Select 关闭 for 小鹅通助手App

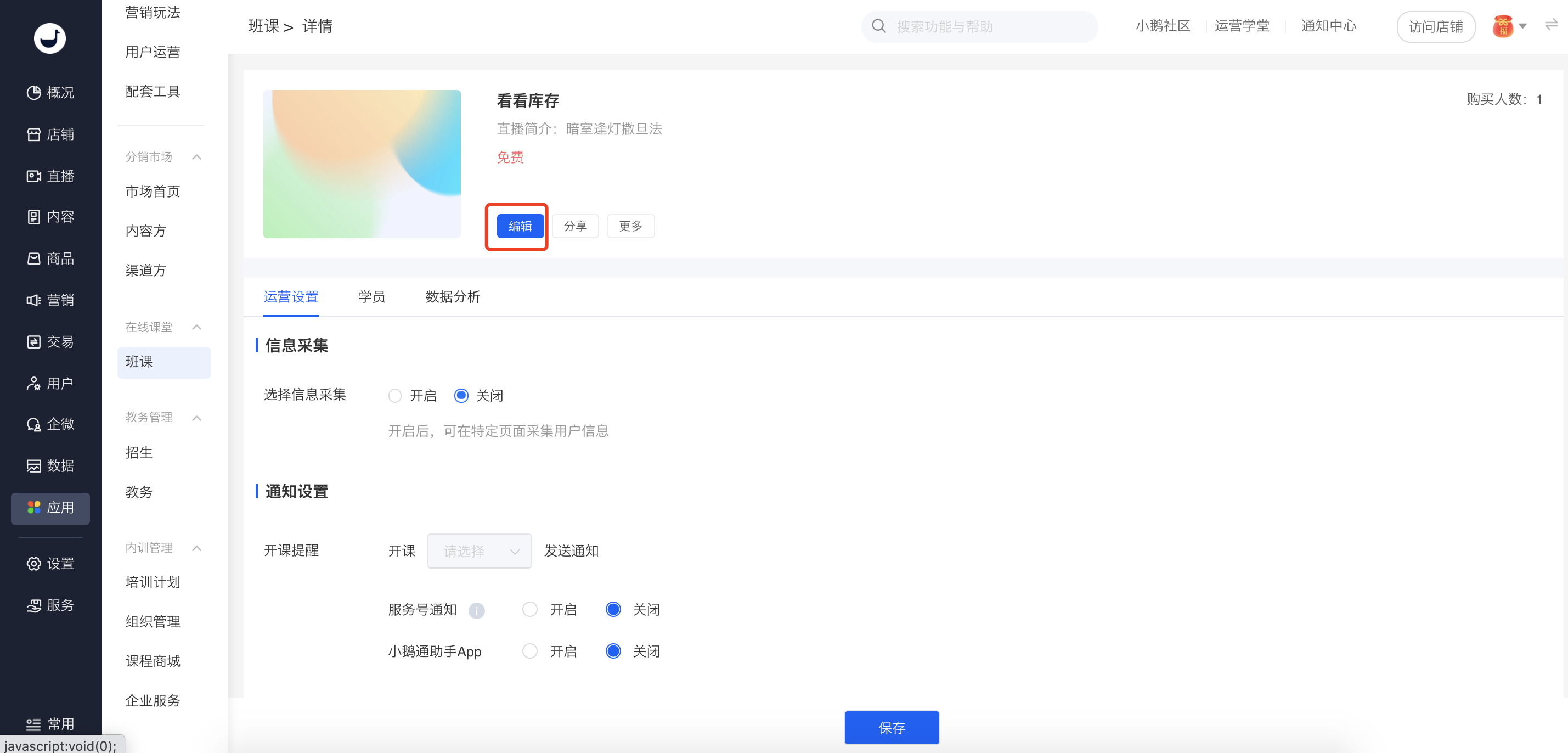[613, 651]
